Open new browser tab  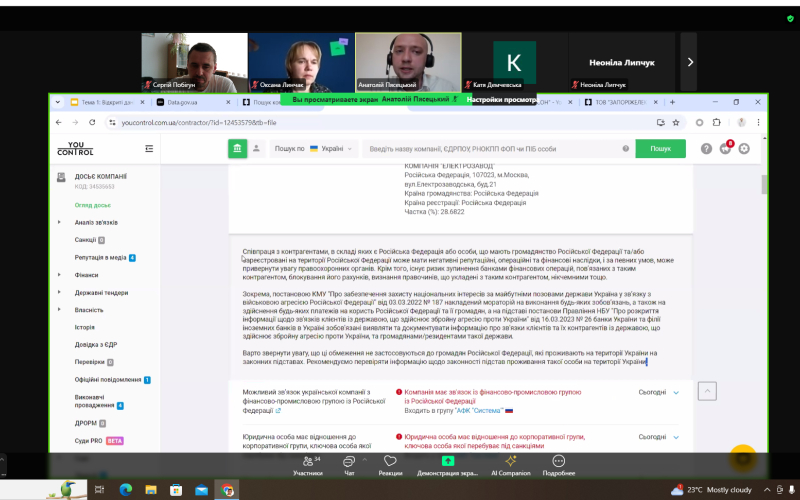pos(672,102)
